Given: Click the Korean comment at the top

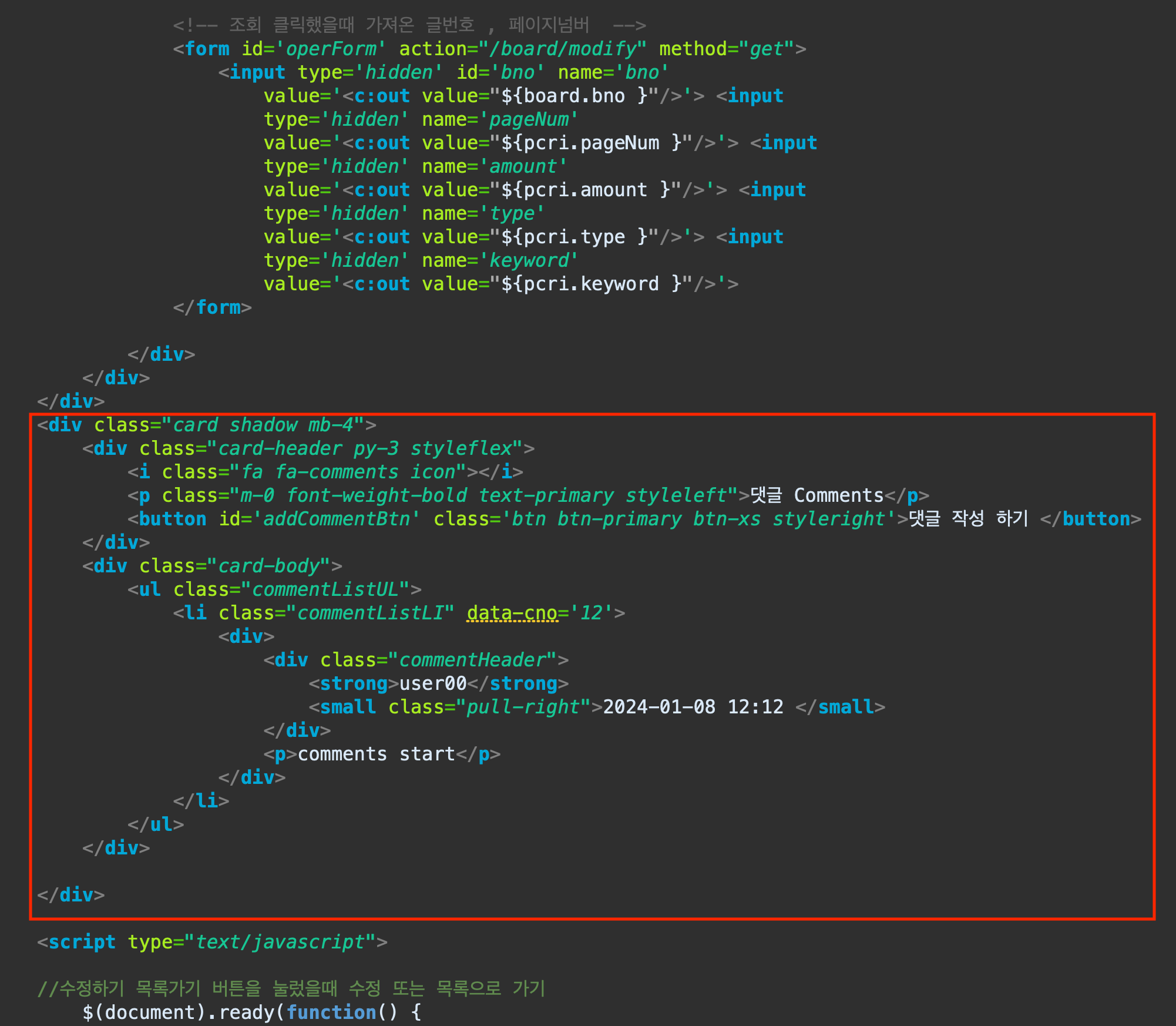Looking at the screenshot, I should (409, 25).
